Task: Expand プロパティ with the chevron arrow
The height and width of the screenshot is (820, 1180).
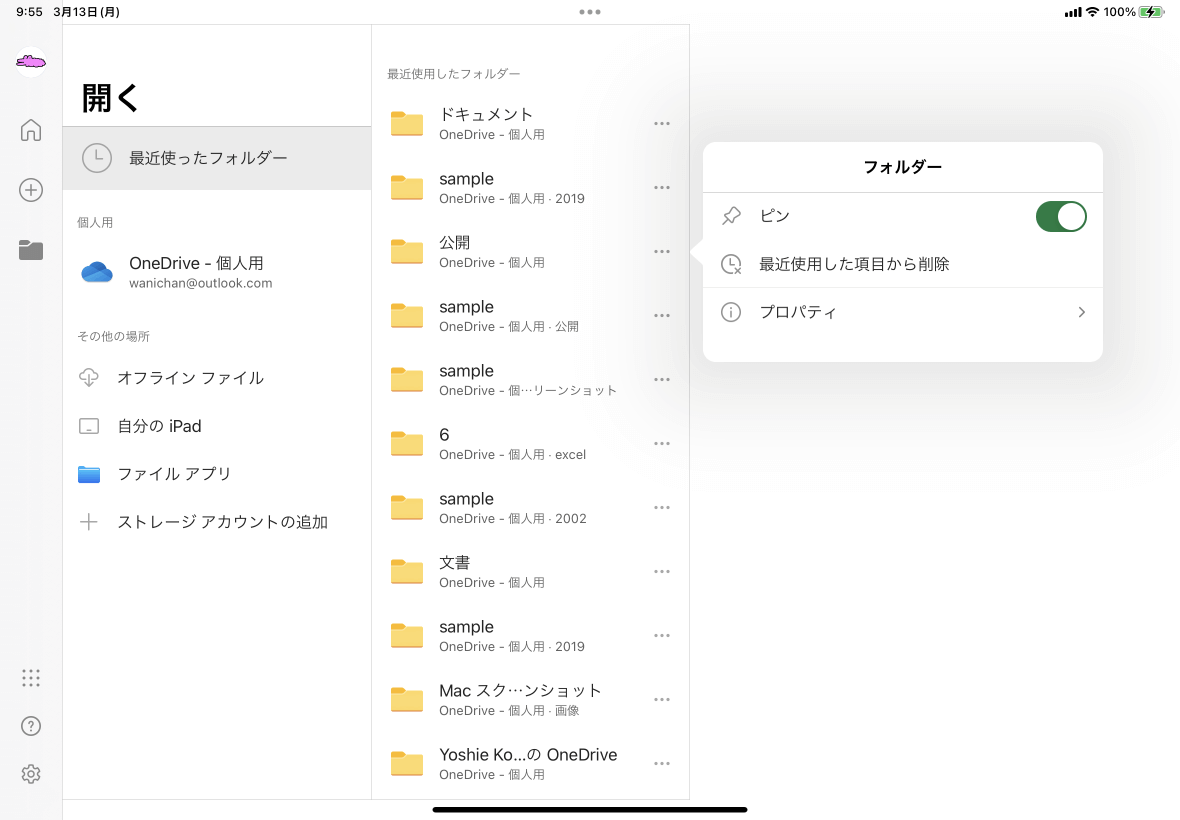Action: pos(1081,312)
